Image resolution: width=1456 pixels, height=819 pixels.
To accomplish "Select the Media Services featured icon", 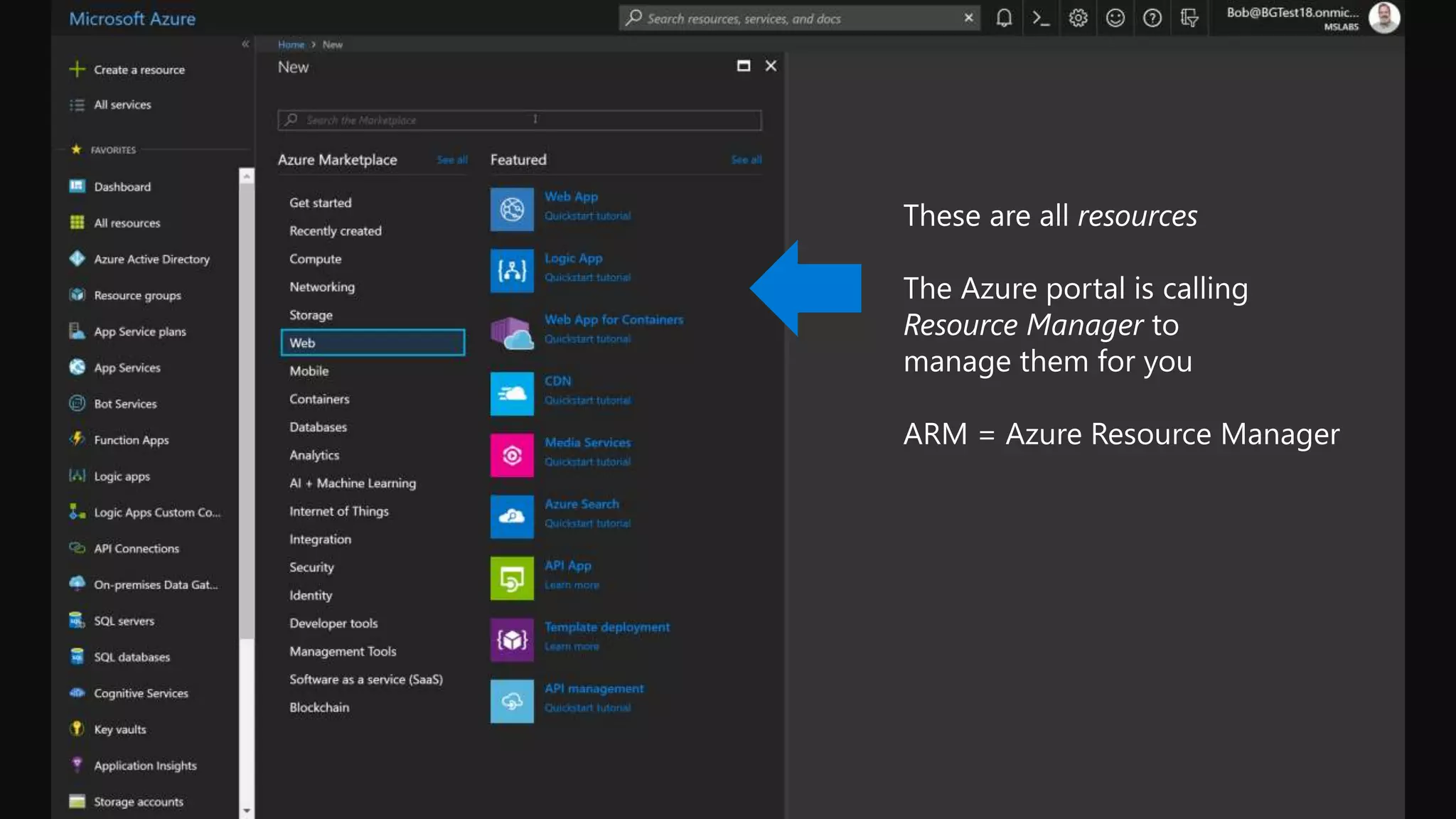I will pos(512,455).
